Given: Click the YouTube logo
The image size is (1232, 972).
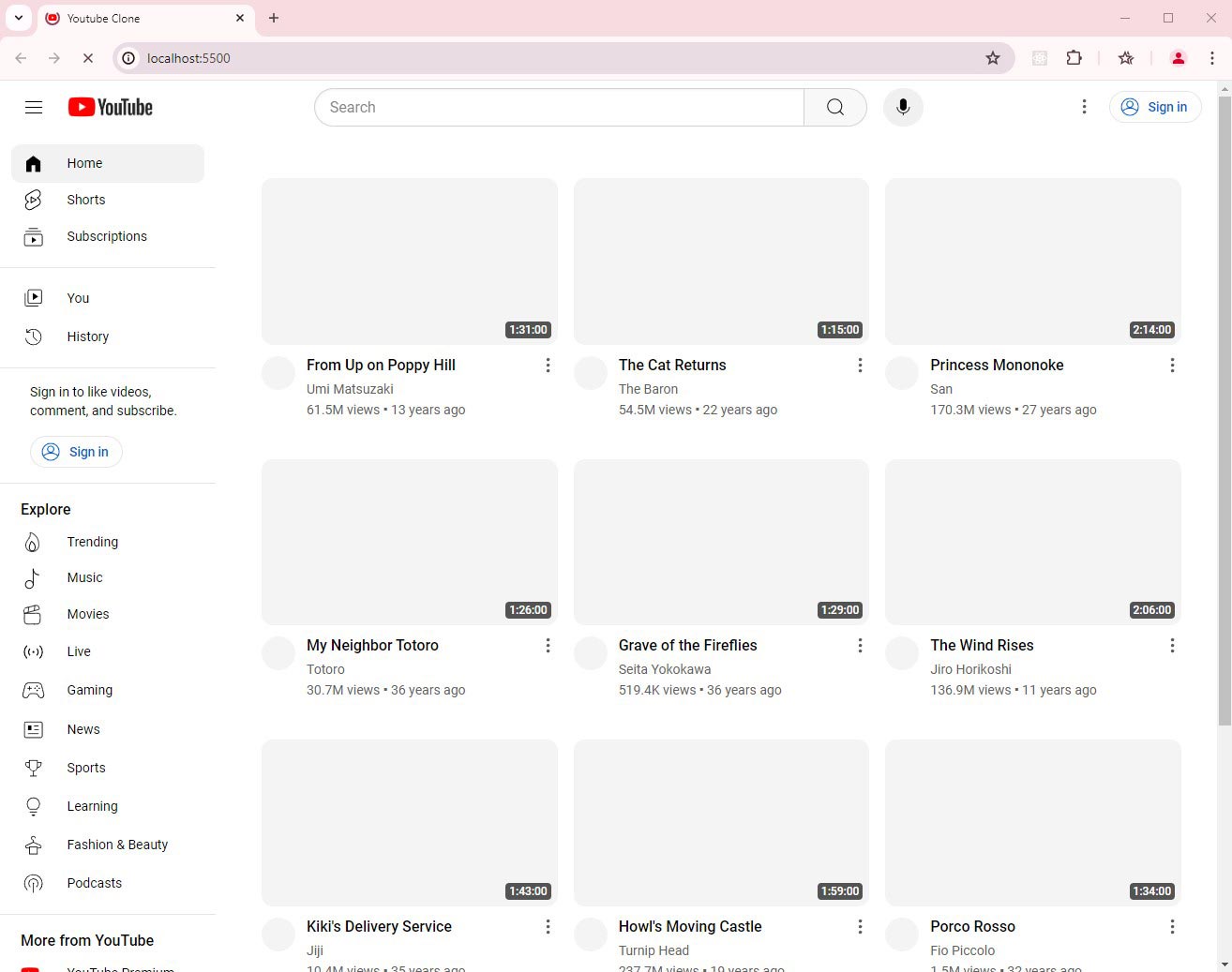Looking at the screenshot, I should (110, 107).
